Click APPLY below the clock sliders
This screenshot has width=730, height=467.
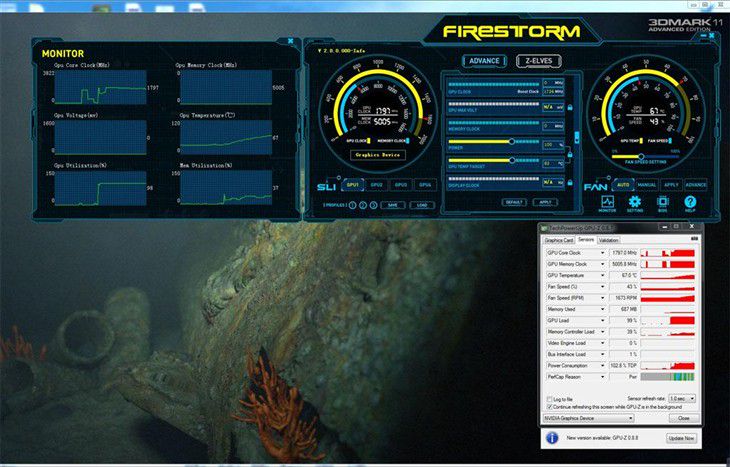click(545, 203)
